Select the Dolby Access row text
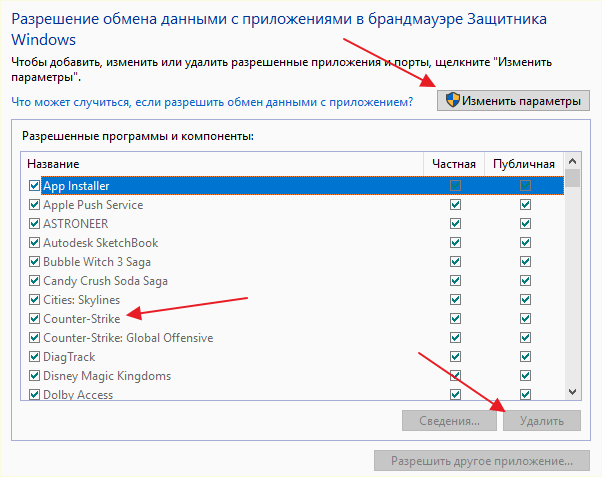The width and height of the screenshot is (602, 477). click(78, 394)
